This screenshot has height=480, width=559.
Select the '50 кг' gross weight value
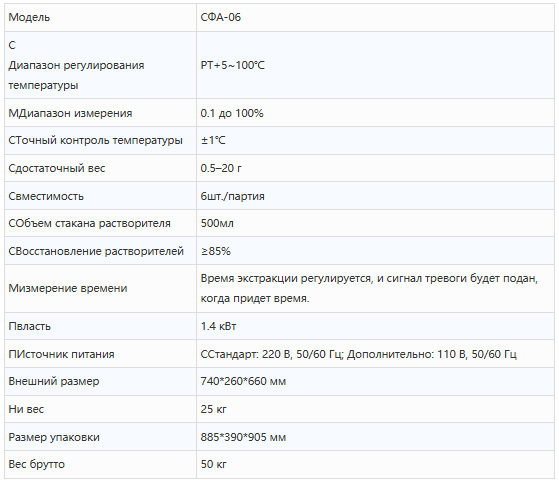213,464
